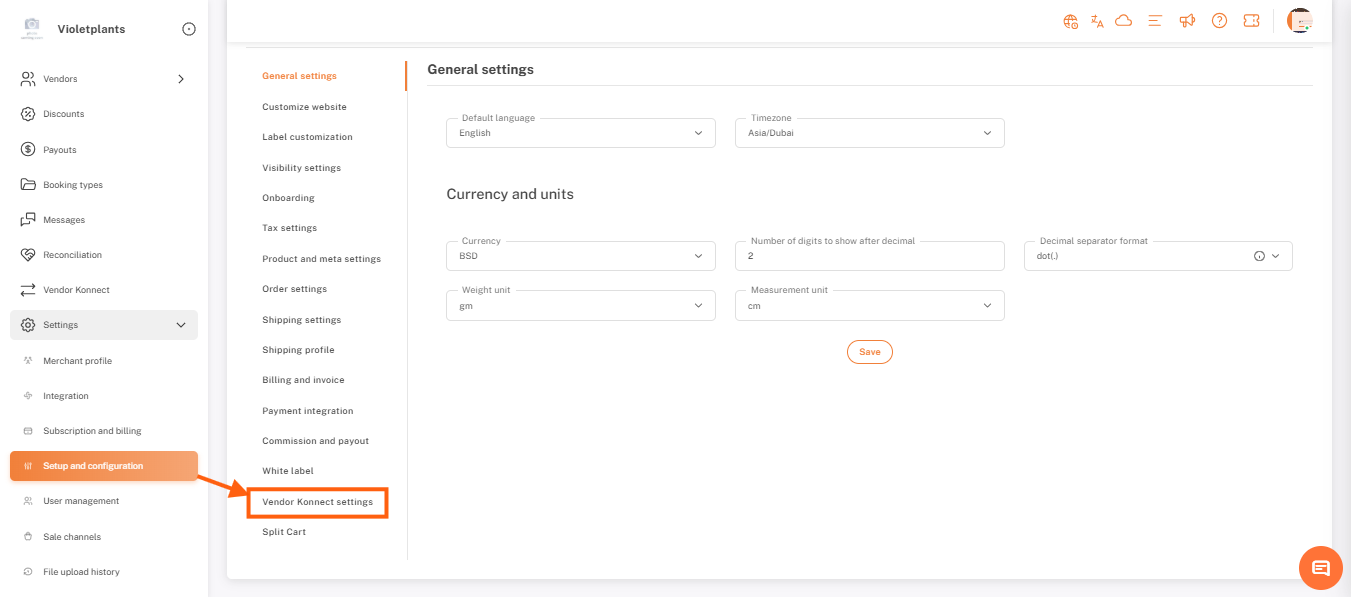The width and height of the screenshot is (1351, 597).
Task: Expand the Timezone dropdown
Action: click(x=869, y=133)
